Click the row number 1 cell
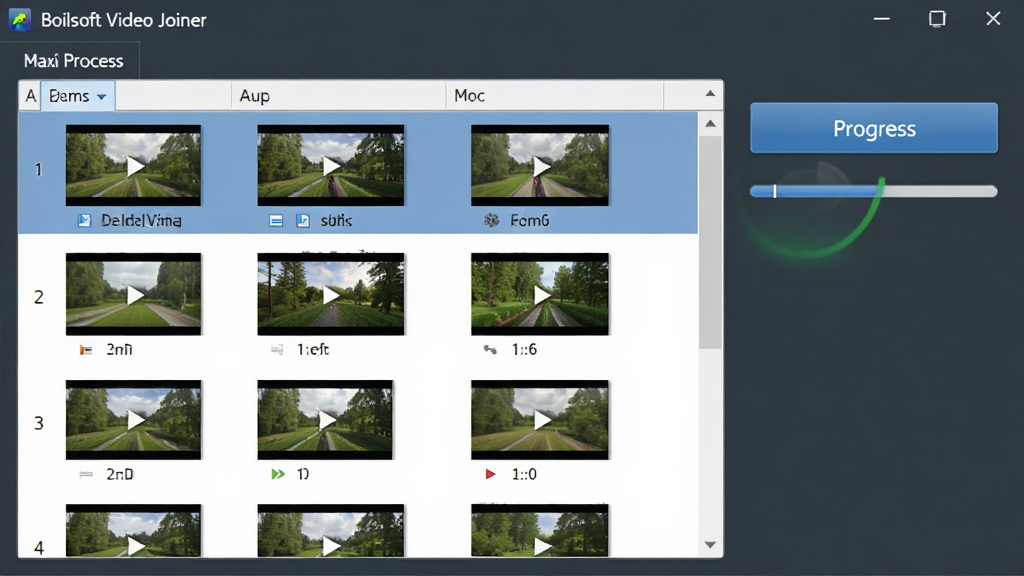The width and height of the screenshot is (1024, 576). 39,170
